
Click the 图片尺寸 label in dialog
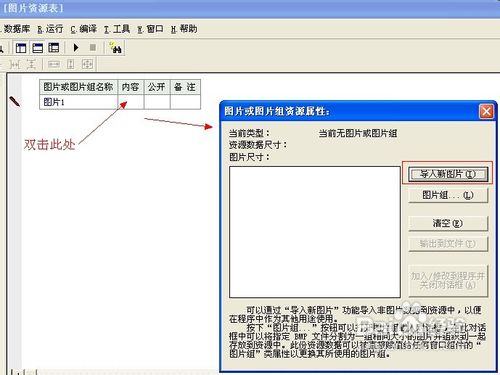point(249,157)
